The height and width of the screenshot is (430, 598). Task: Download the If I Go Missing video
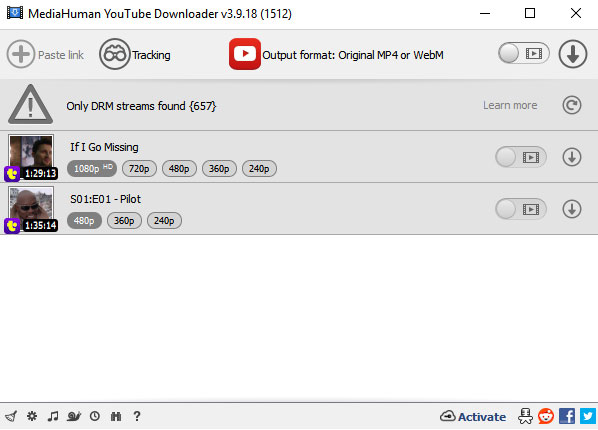[572, 157]
